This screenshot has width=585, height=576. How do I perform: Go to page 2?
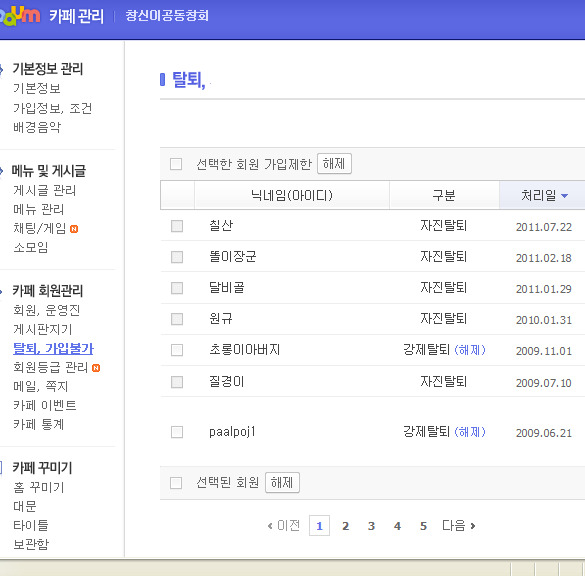(345, 526)
